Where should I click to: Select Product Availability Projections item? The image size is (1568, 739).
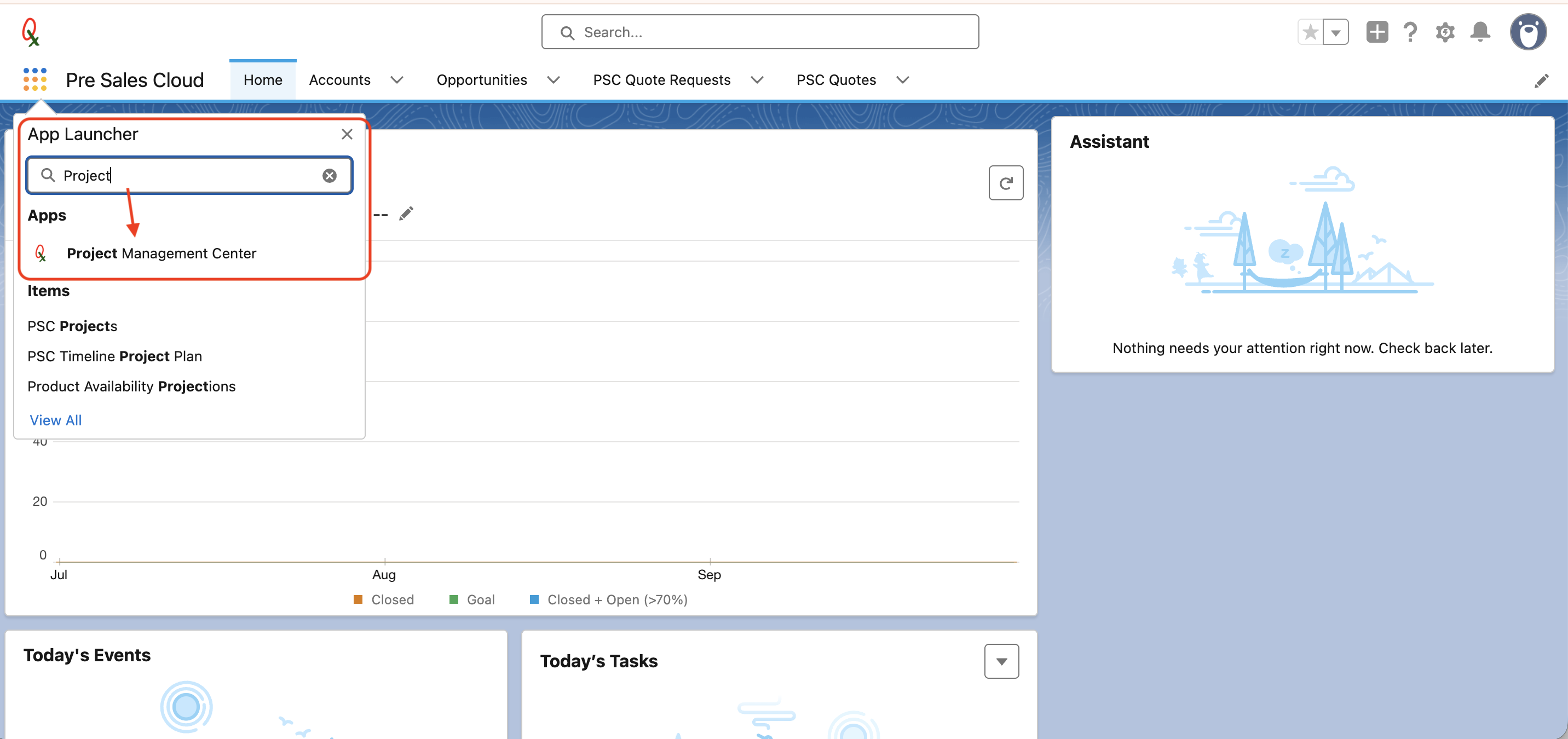point(131,386)
